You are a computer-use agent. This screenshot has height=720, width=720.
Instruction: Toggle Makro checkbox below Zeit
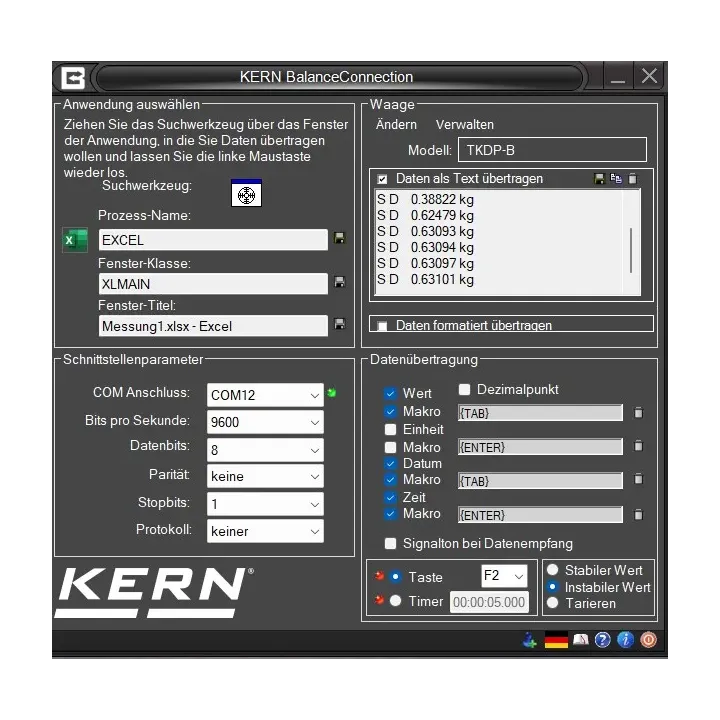(390, 514)
